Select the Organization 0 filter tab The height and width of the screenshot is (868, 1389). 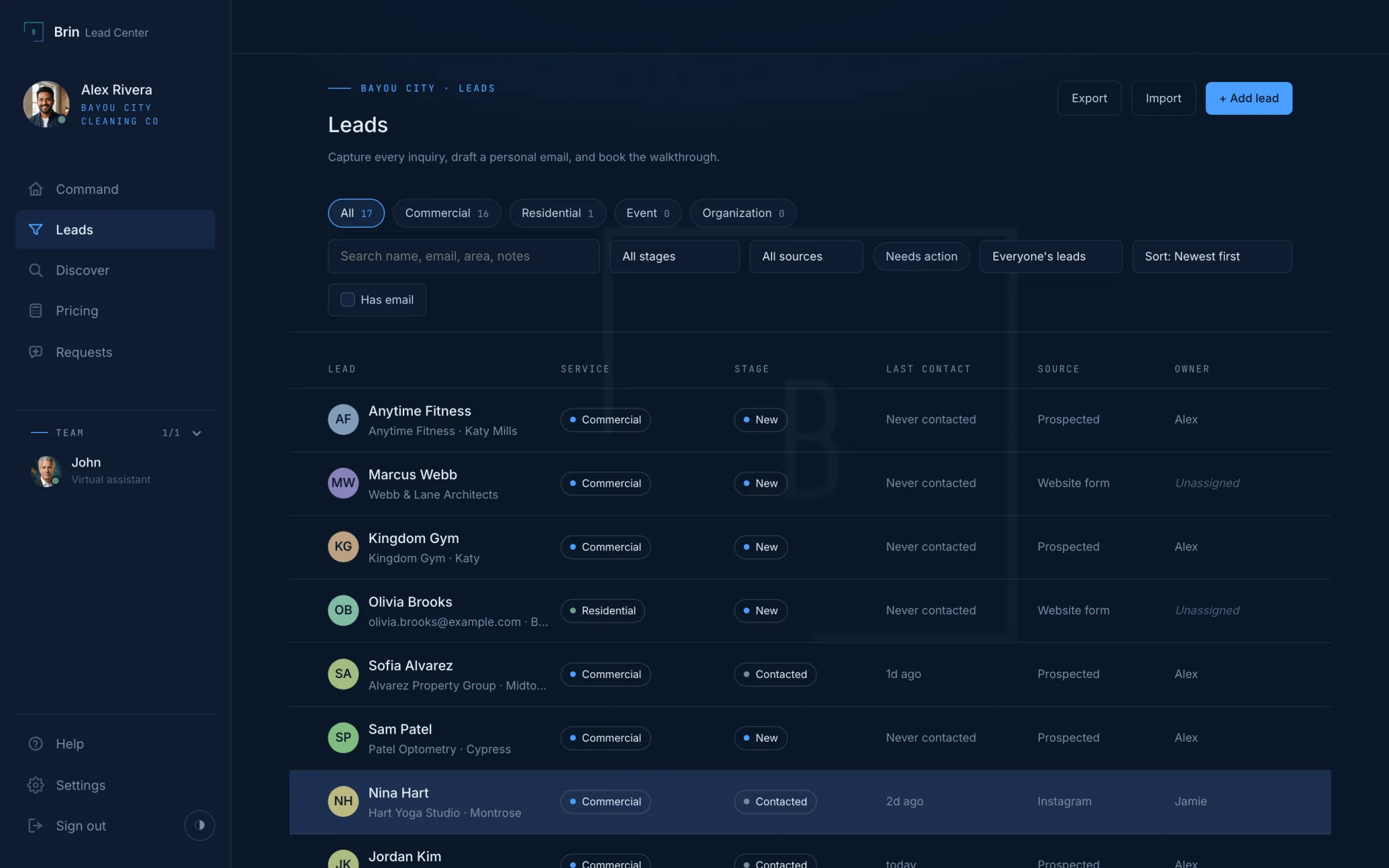[x=742, y=213]
